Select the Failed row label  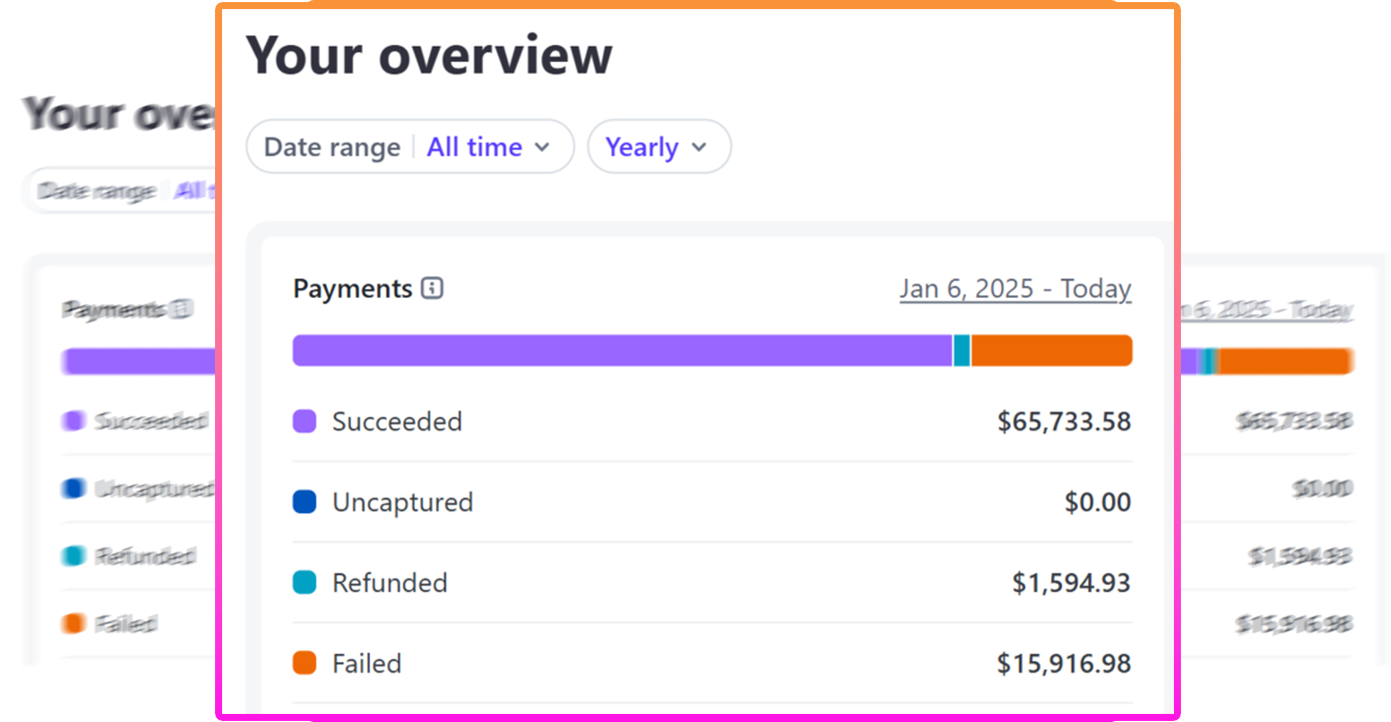(x=367, y=663)
